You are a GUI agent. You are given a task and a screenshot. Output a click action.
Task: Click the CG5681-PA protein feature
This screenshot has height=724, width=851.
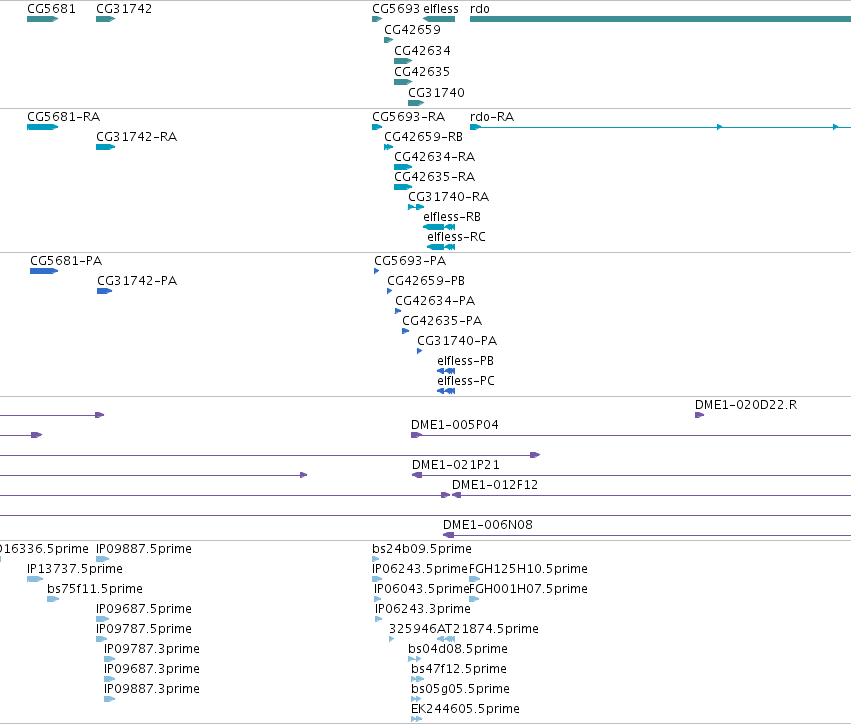[44, 271]
